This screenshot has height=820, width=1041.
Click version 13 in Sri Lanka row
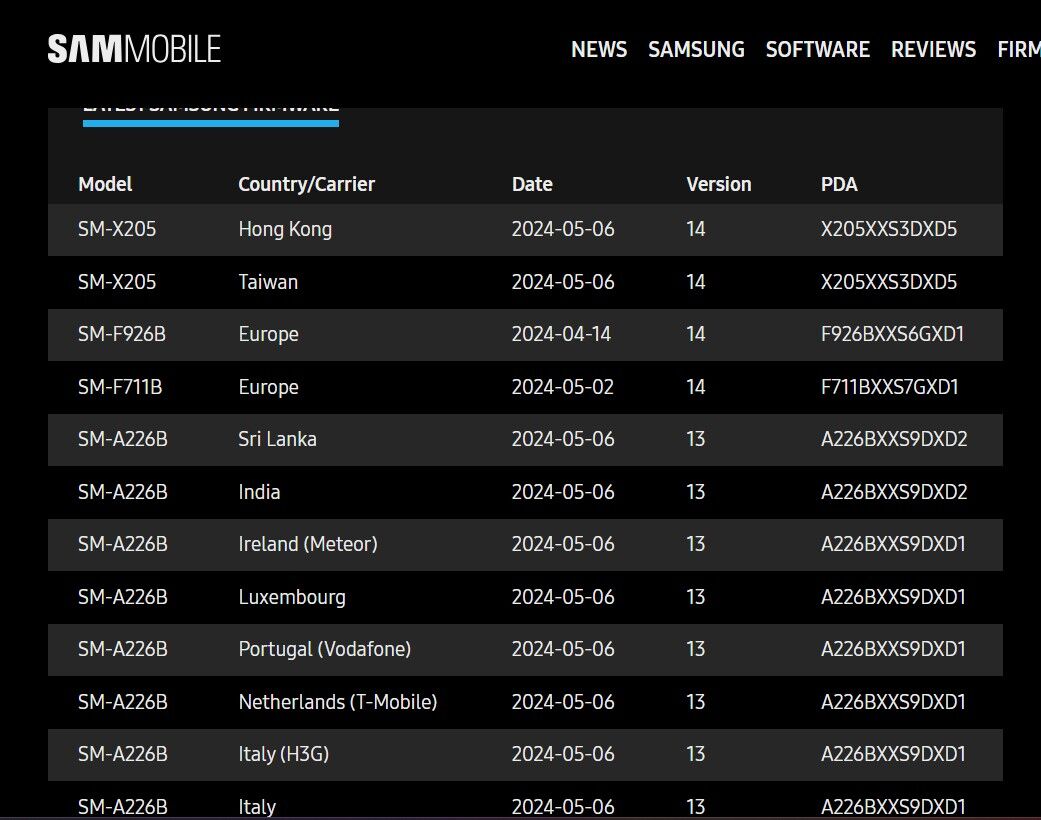(x=695, y=439)
